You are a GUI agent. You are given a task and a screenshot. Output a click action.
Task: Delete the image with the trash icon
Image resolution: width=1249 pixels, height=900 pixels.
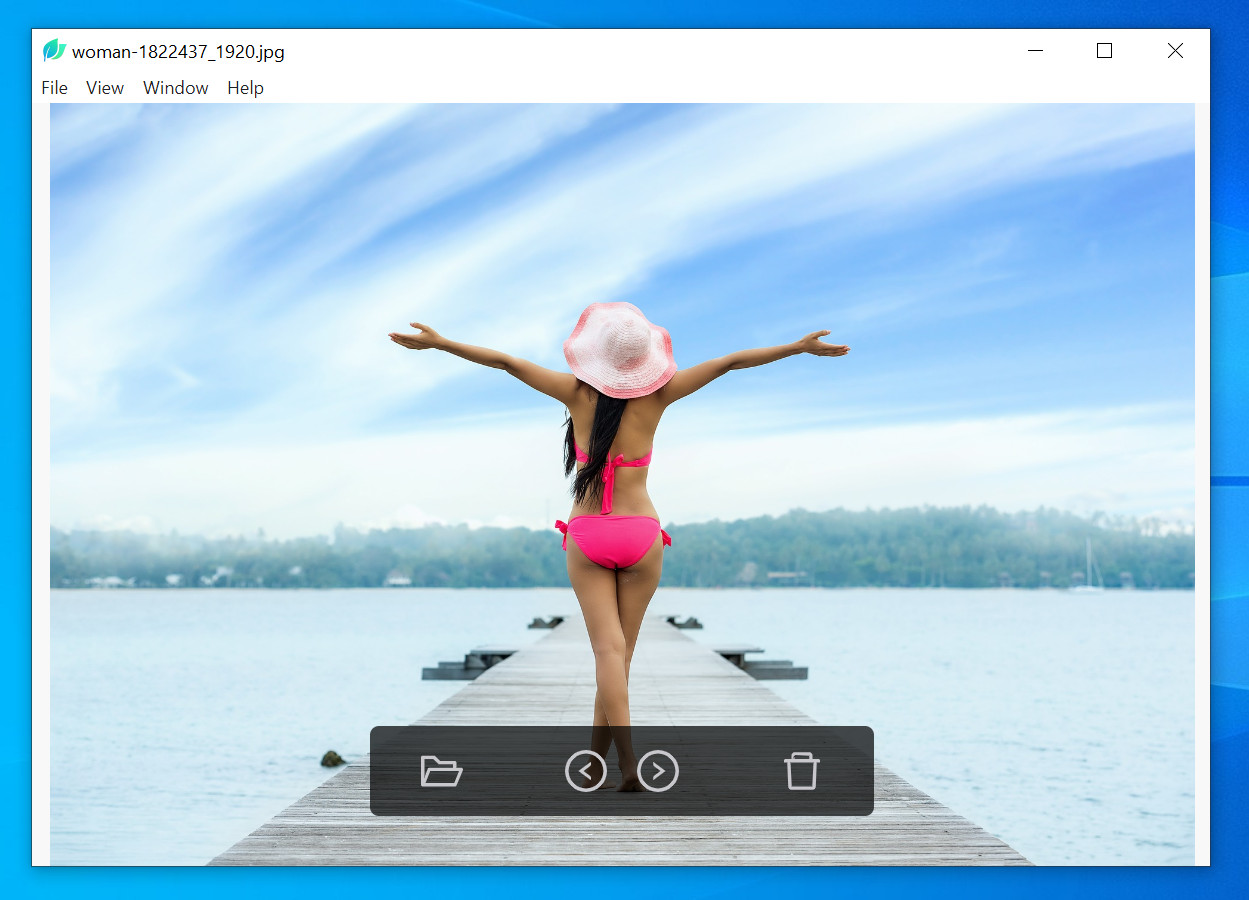[802, 771]
